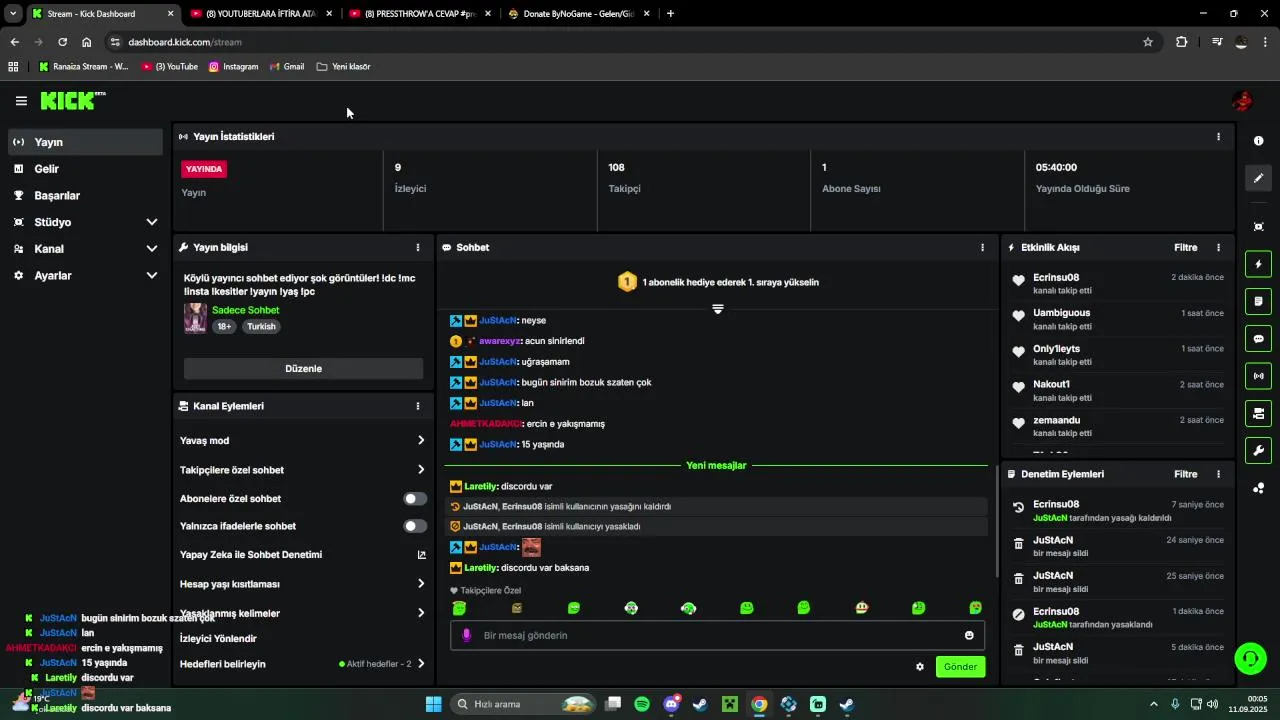Image resolution: width=1280 pixels, height=720 pixels.
Task: Toggle the chat bubble icon in right sidebar
Action: (x=1258, y=339)
